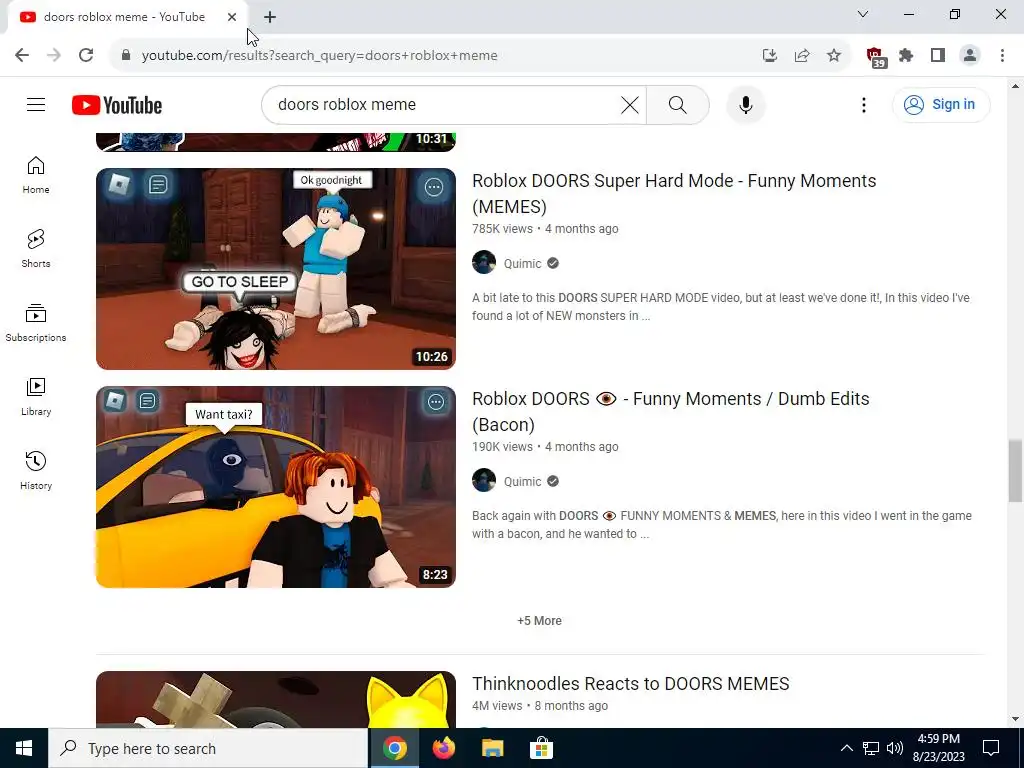
Task: View site information via the lock icon
Action: pyautogui.click(x=127, y=55)
